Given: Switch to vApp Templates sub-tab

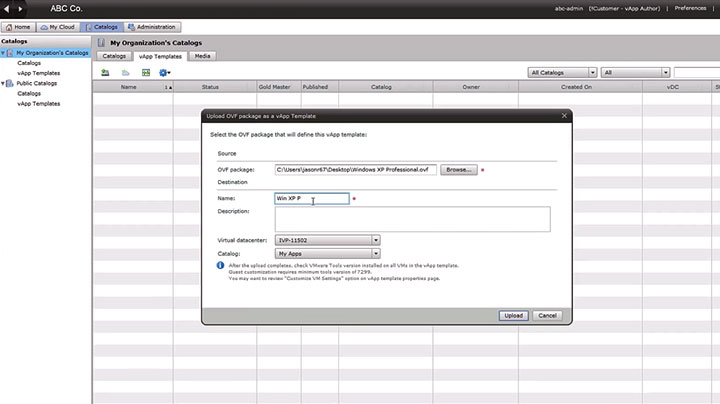Looking at the screenshot, I should tap(160, 56).
